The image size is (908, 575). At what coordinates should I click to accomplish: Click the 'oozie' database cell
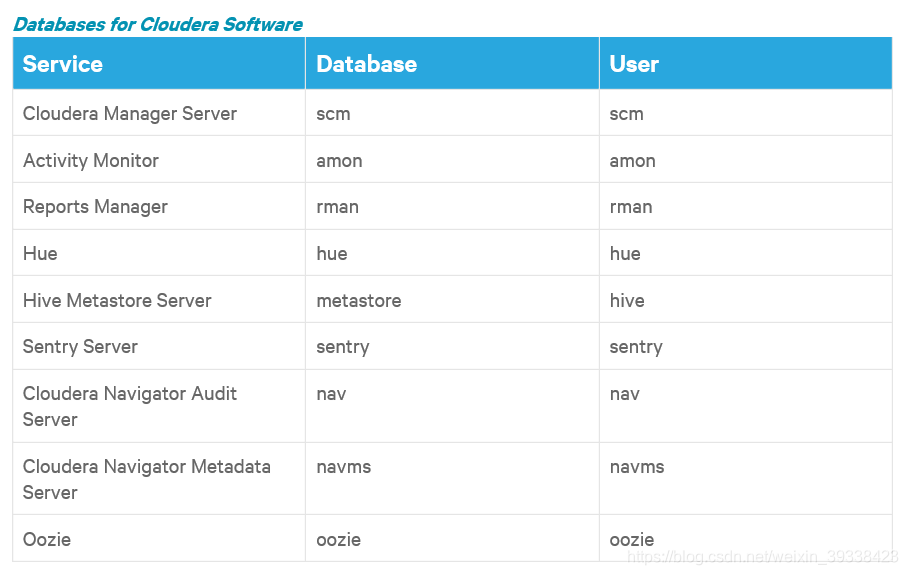[452, 539]
